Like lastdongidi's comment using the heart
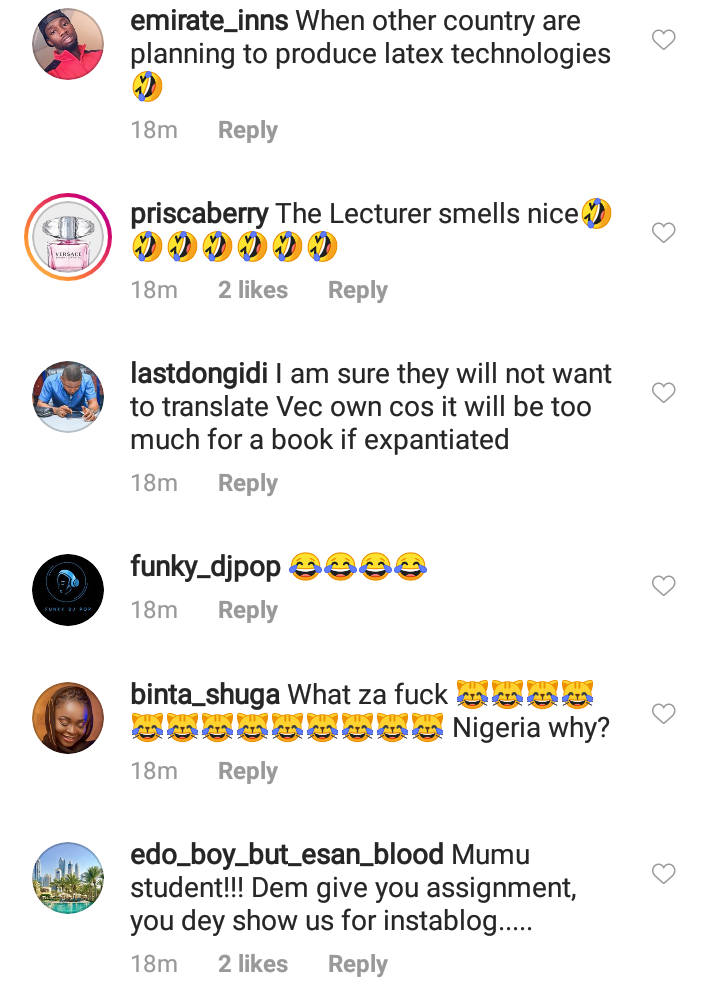 pos(663,393)
